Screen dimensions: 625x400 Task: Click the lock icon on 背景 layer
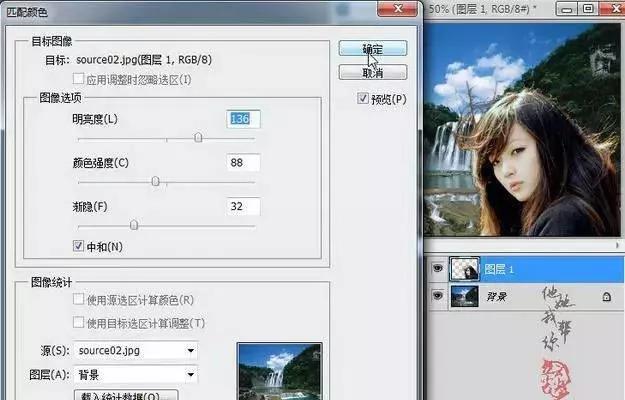(606, 296)
